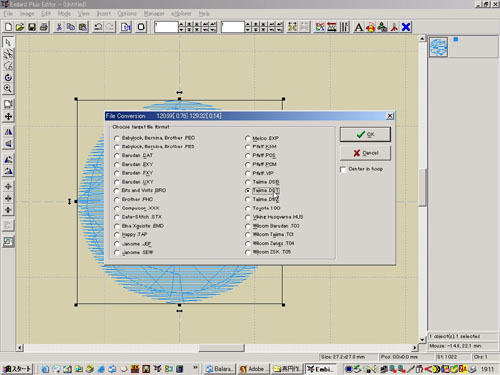This screenshot has width=500, height=375.
Task: Cut selection with the scissors icon
Action: point(59,27)
